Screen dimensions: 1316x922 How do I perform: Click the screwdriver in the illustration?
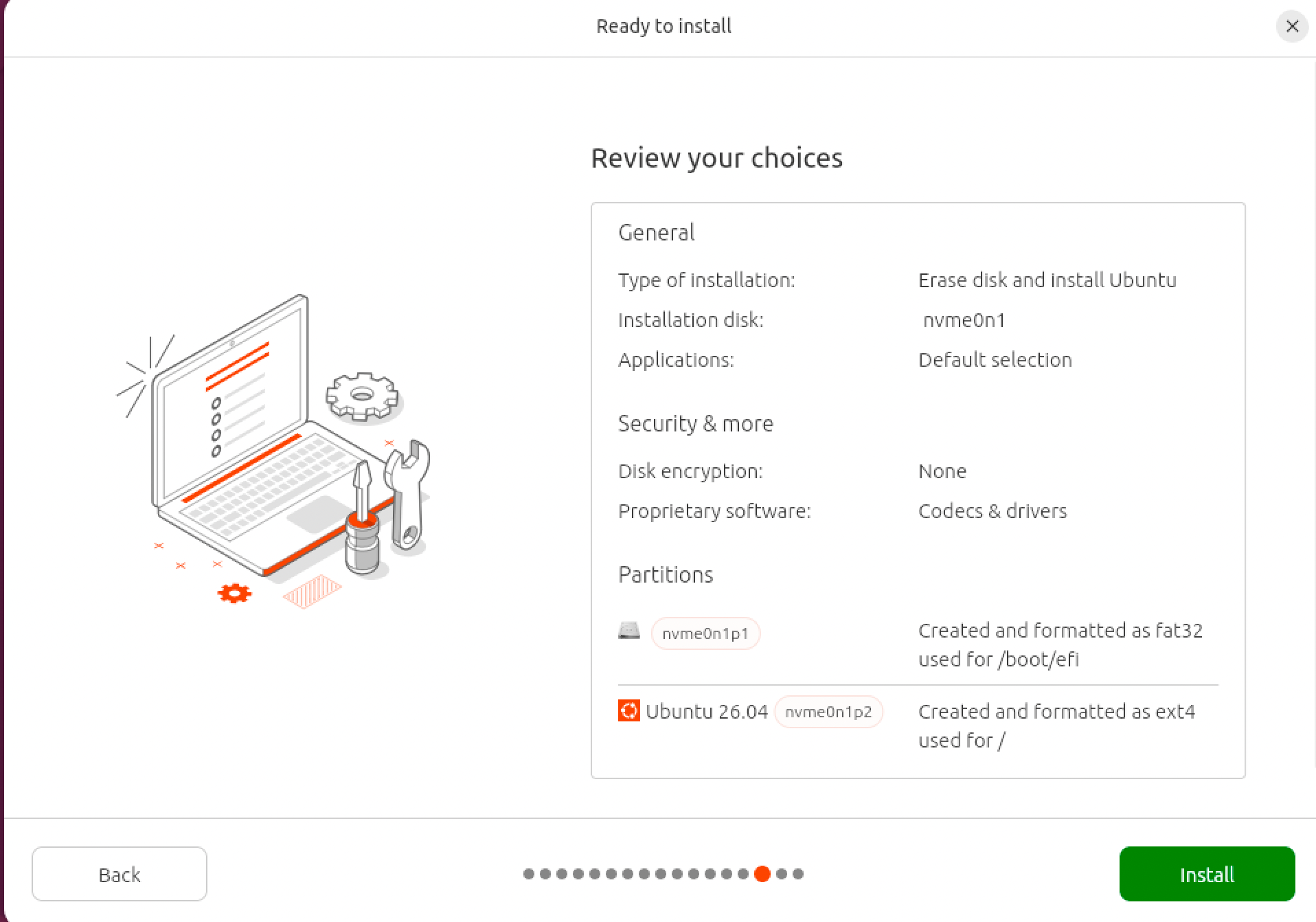point(362,517)
